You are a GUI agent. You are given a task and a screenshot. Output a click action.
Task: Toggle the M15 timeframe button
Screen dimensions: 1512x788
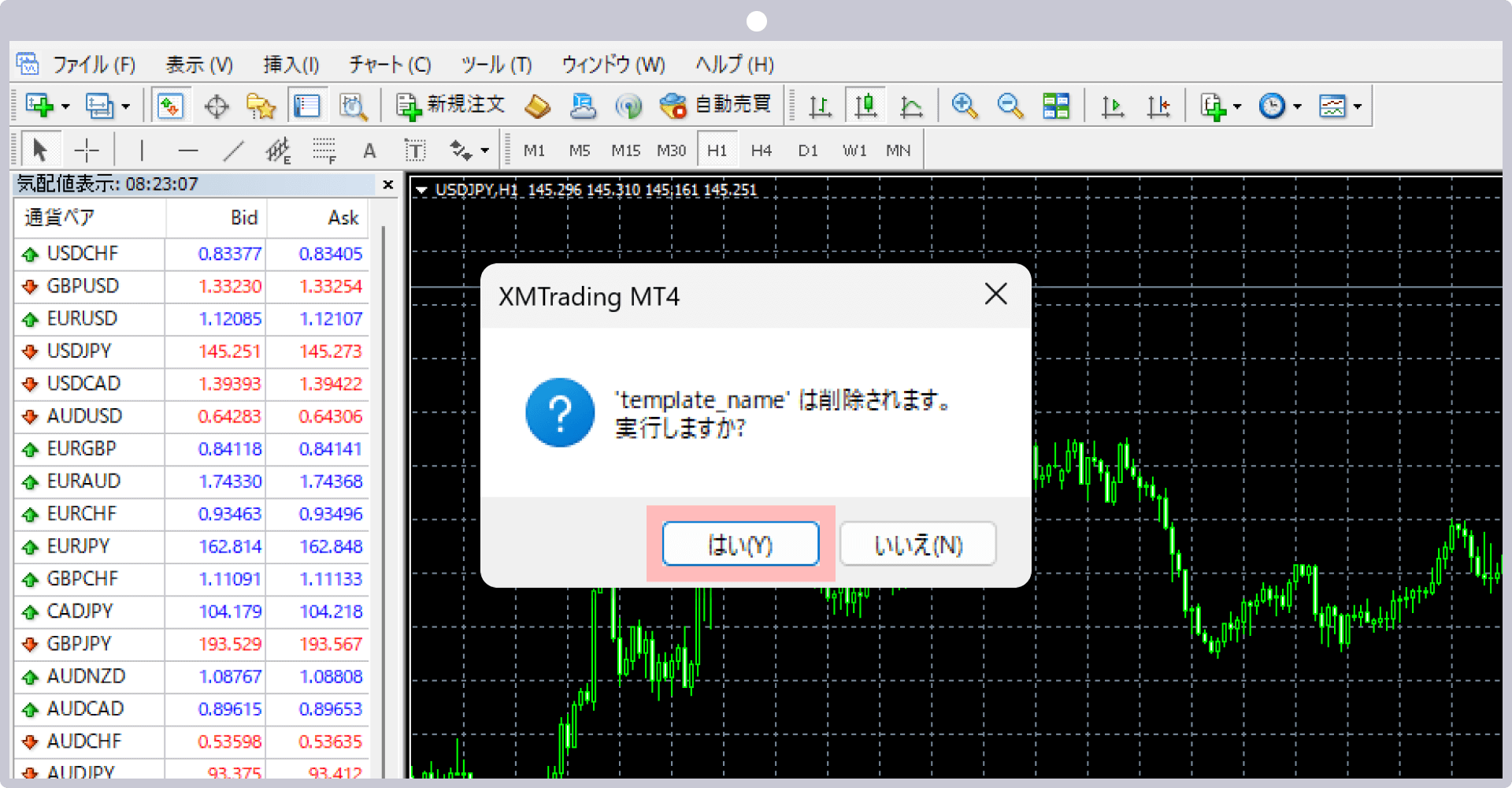tap(625, 151)
